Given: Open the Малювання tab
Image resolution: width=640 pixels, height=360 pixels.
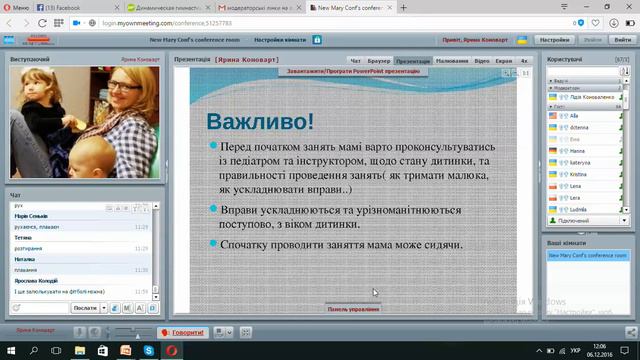Looking at the screenshot, I should tap(452, 60).
